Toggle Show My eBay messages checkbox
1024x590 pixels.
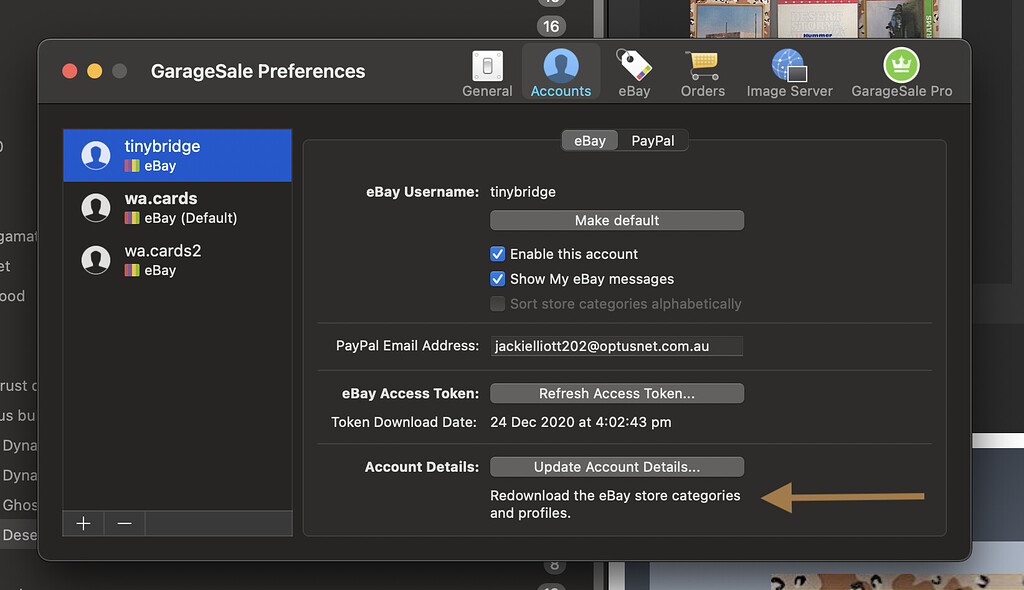[x=498, y=279]
